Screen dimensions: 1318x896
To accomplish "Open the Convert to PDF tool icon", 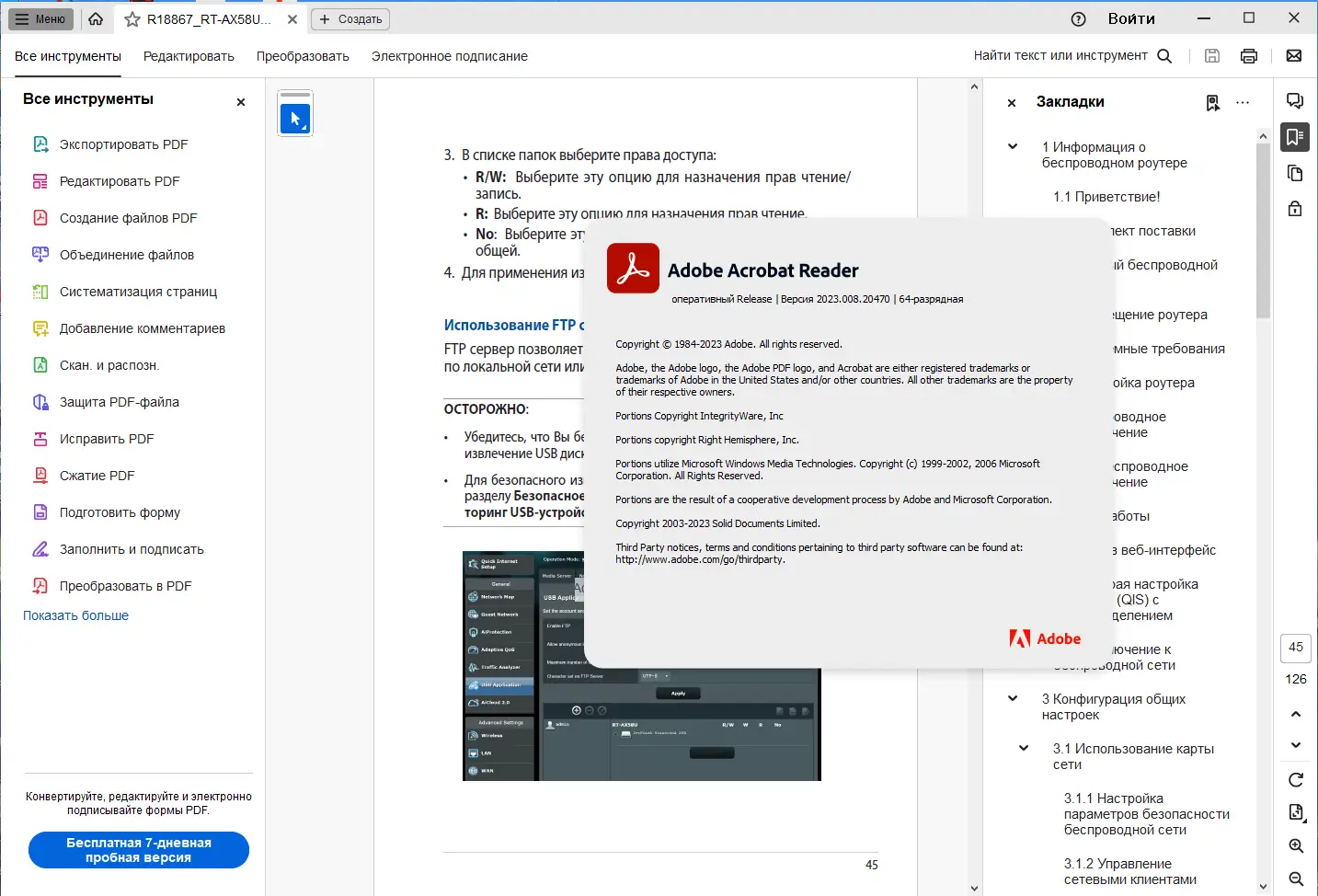I will coord(40,586).
